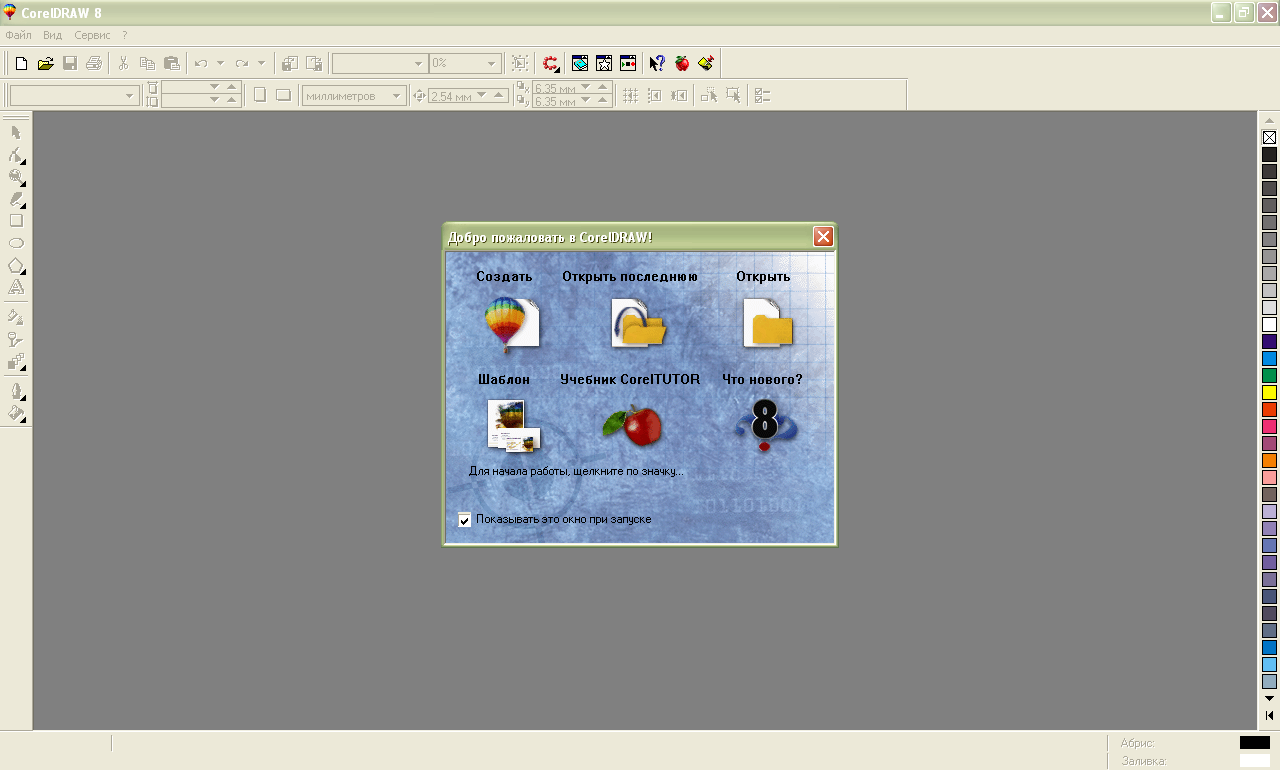
Task: Select the Freehand pencil tool
Action: (16, 199)
